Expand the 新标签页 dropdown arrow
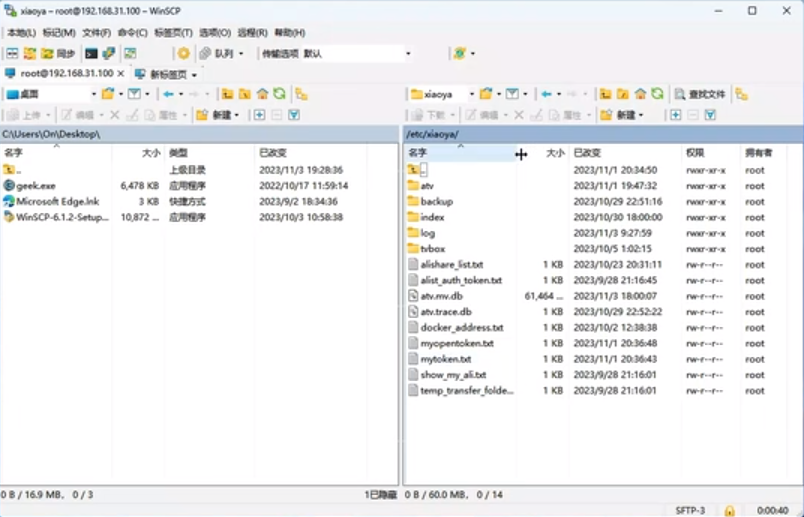Screen dimensions: 804x517 [x=194, y=75]
